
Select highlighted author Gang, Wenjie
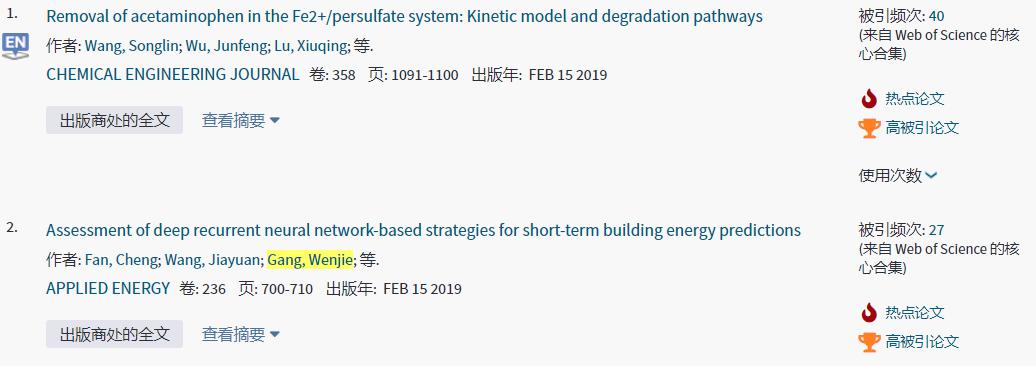[x=310, y=260]
